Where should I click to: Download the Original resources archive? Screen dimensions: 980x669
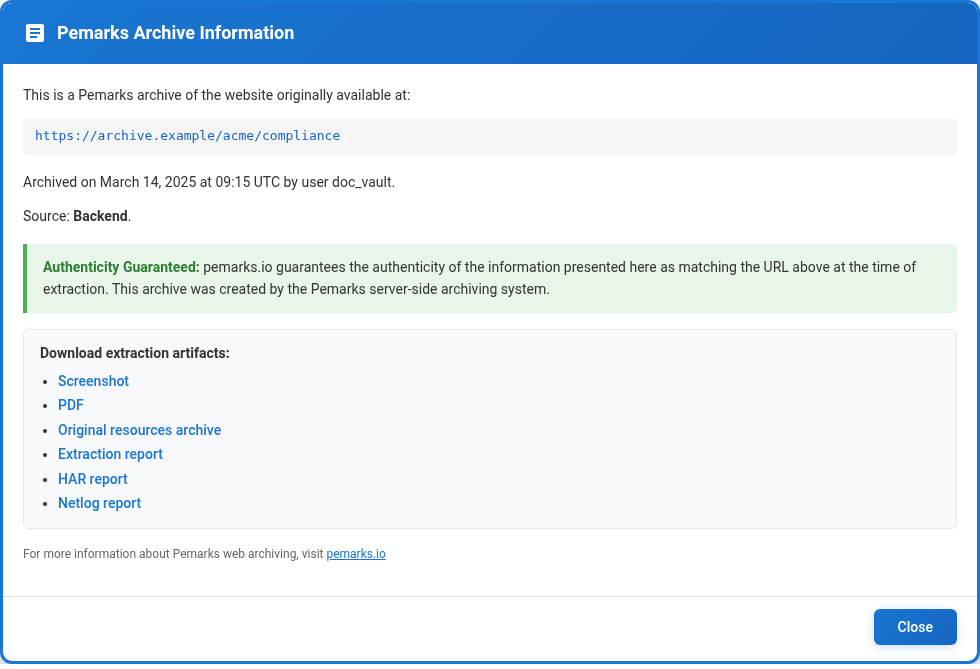point(139,430)
